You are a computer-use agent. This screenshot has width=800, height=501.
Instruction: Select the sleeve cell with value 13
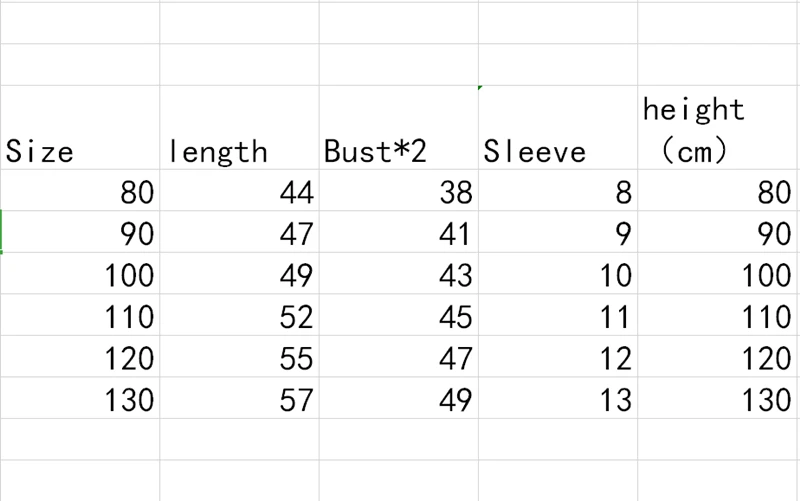click(x=558, y=398)
